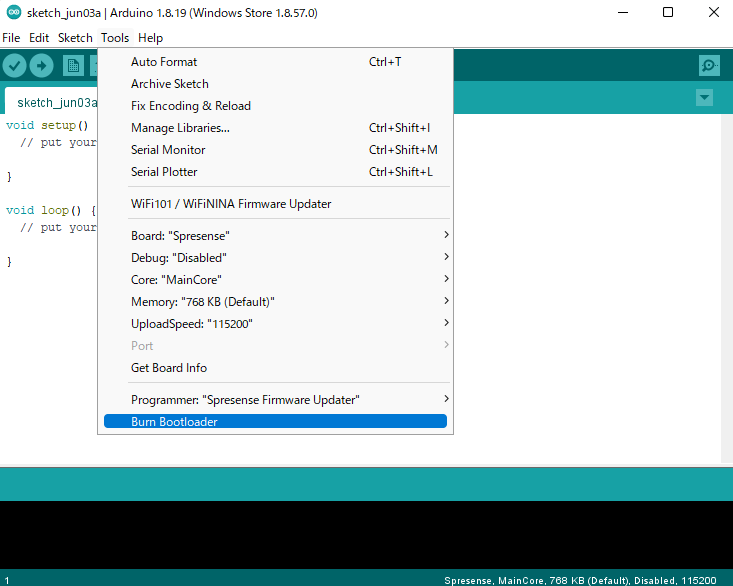Click the Upload arrow toolbar button

coord(42,65)
